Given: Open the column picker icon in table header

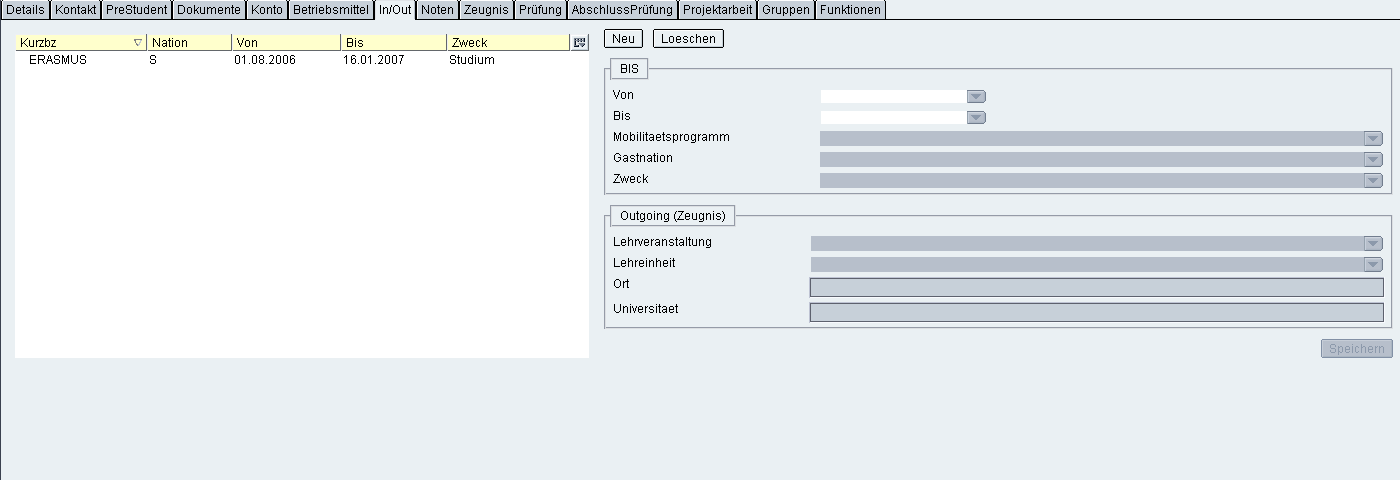Looking at the screenshot, I should [579, 43].
